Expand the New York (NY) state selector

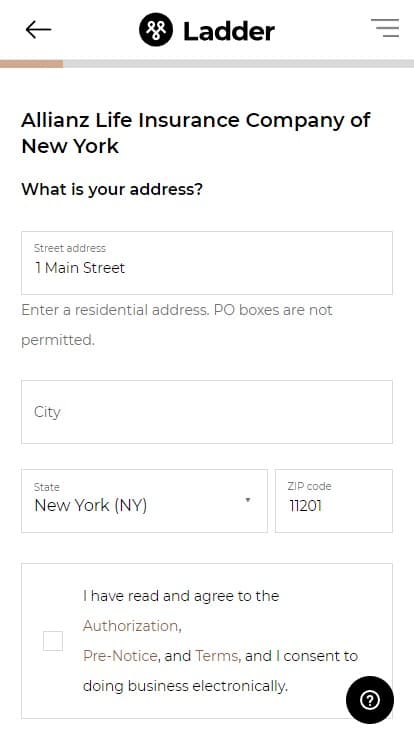(x=144, y=501)
